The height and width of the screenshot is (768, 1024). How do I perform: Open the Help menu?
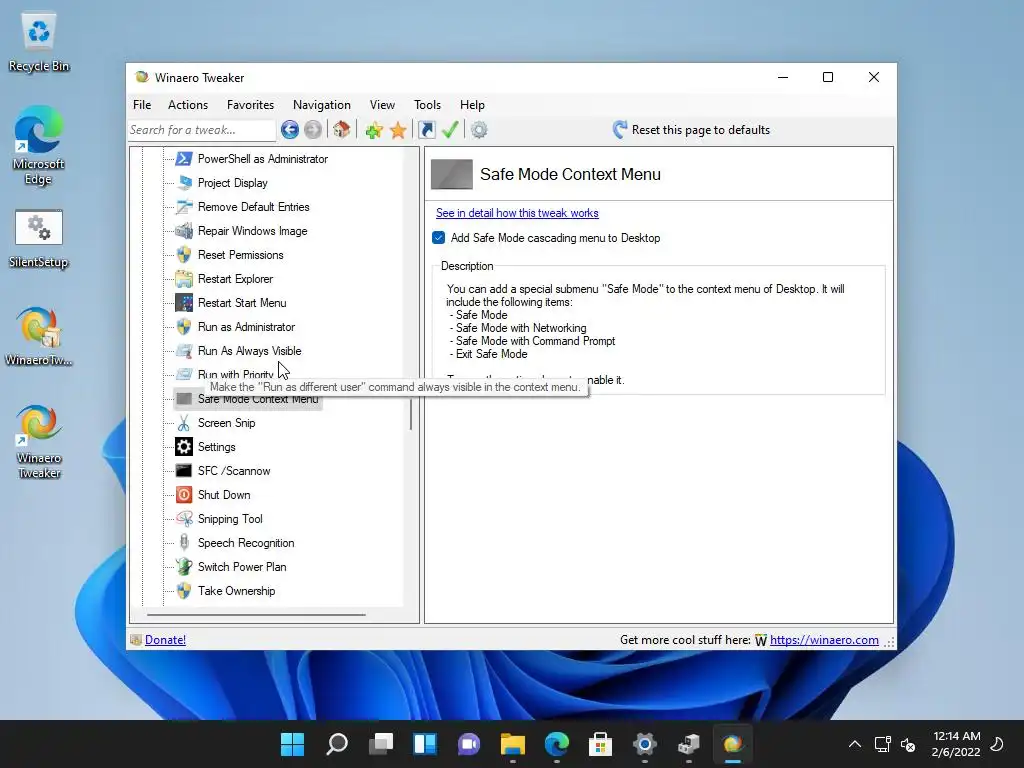coord(472,104)
